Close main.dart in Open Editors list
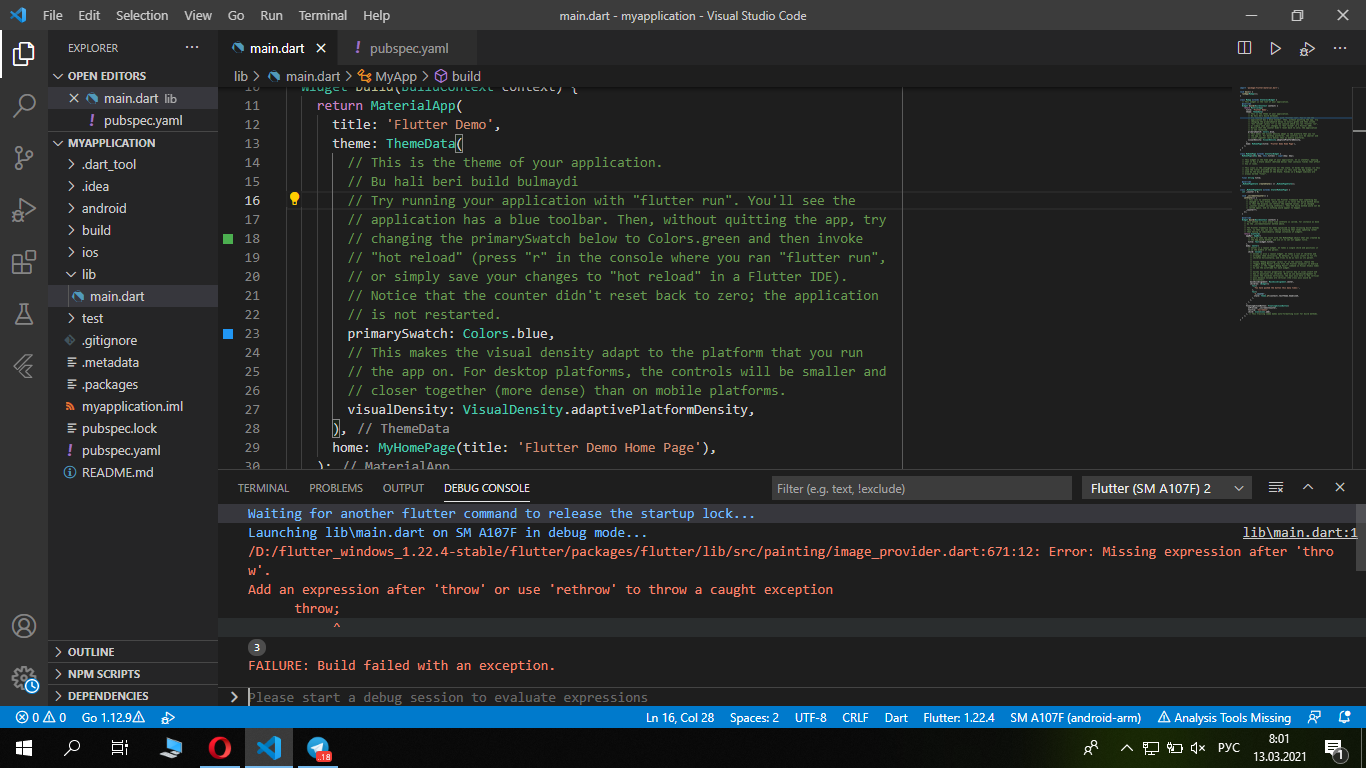 click(x=73, y=98)
